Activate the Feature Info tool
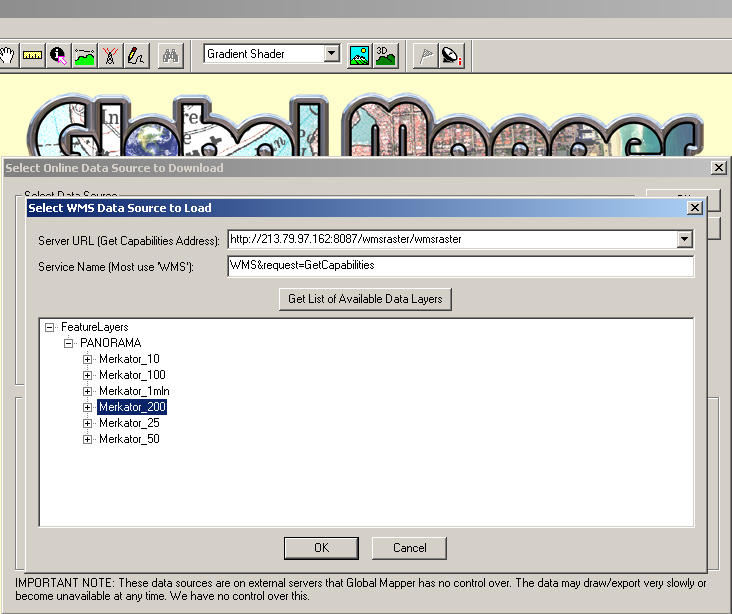Viewport: 732px width, 614px height. pos(59,55)
